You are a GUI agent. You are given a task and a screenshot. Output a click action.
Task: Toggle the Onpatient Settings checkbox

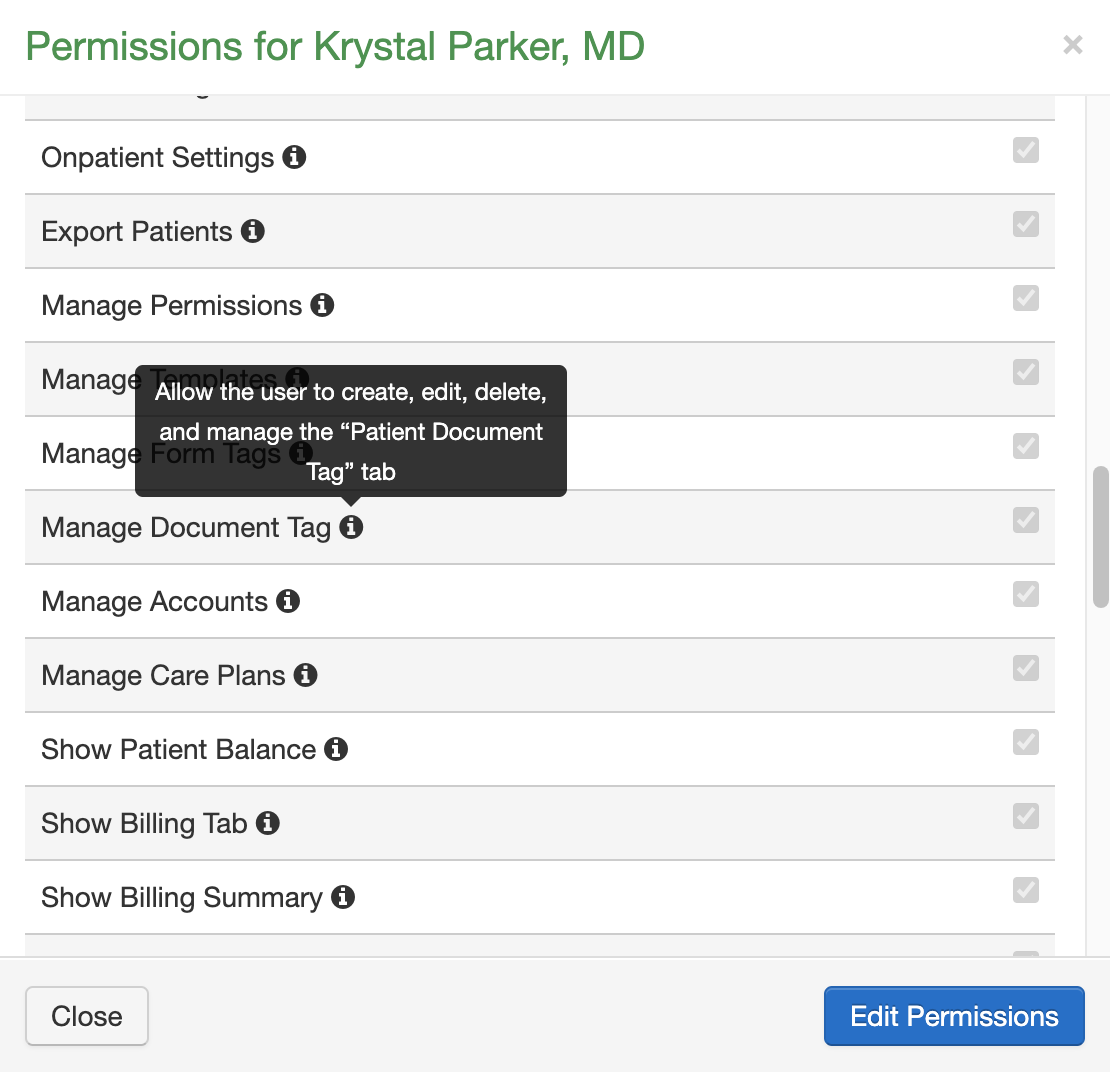click(x=1025, y=150)
